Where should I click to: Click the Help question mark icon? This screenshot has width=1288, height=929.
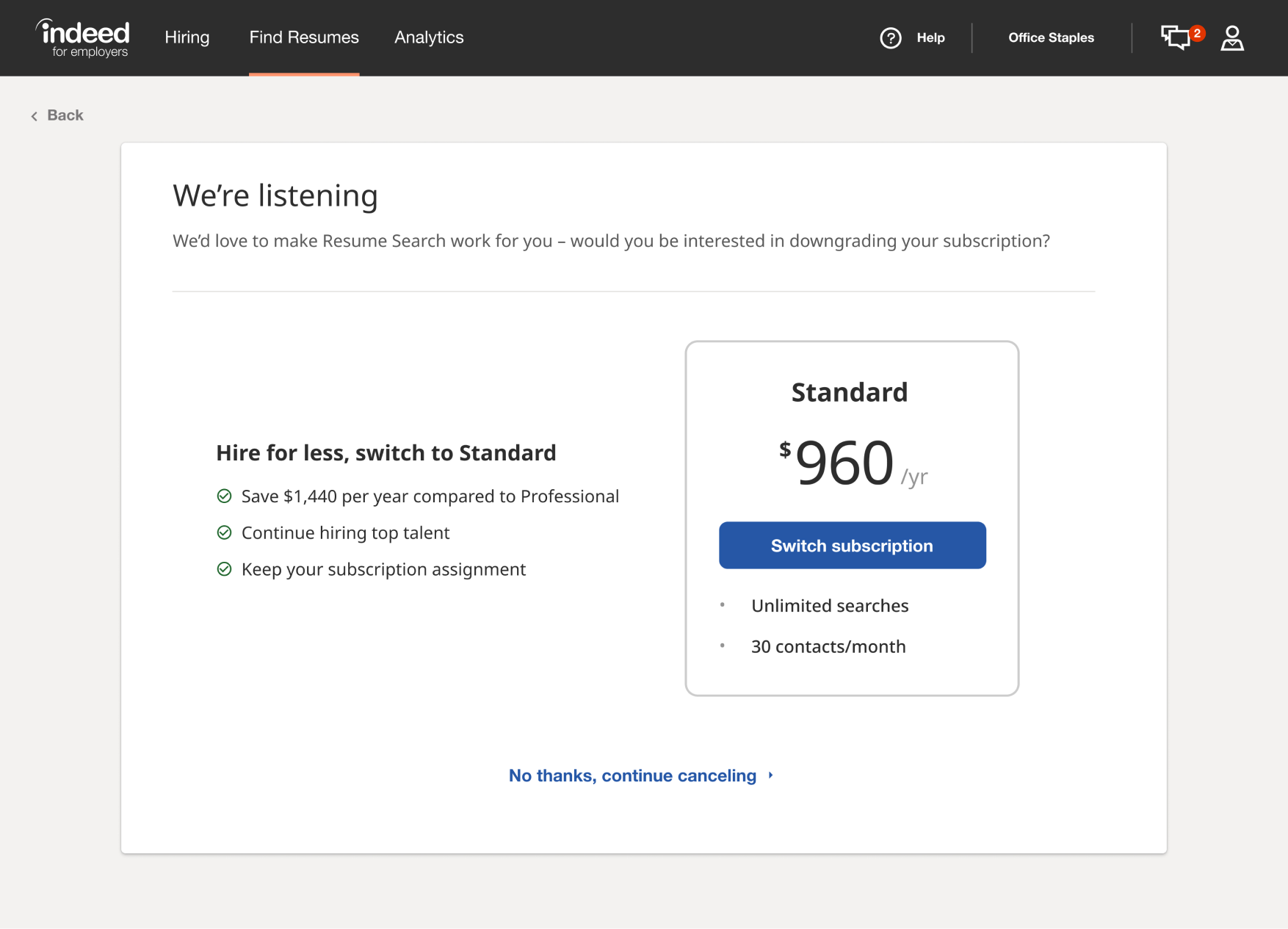(x=891, y=37)
